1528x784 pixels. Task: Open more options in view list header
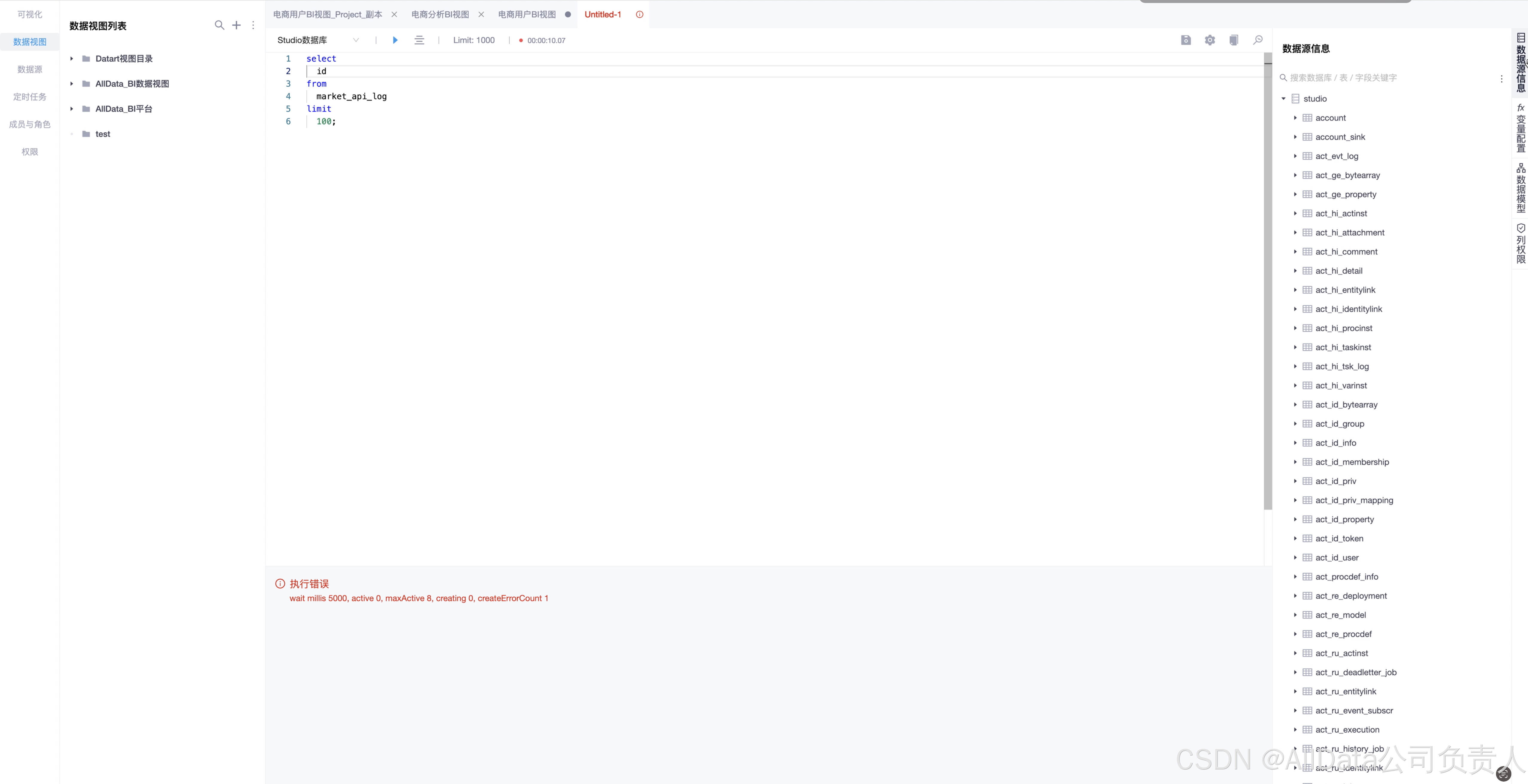click(x=253, y=25)
